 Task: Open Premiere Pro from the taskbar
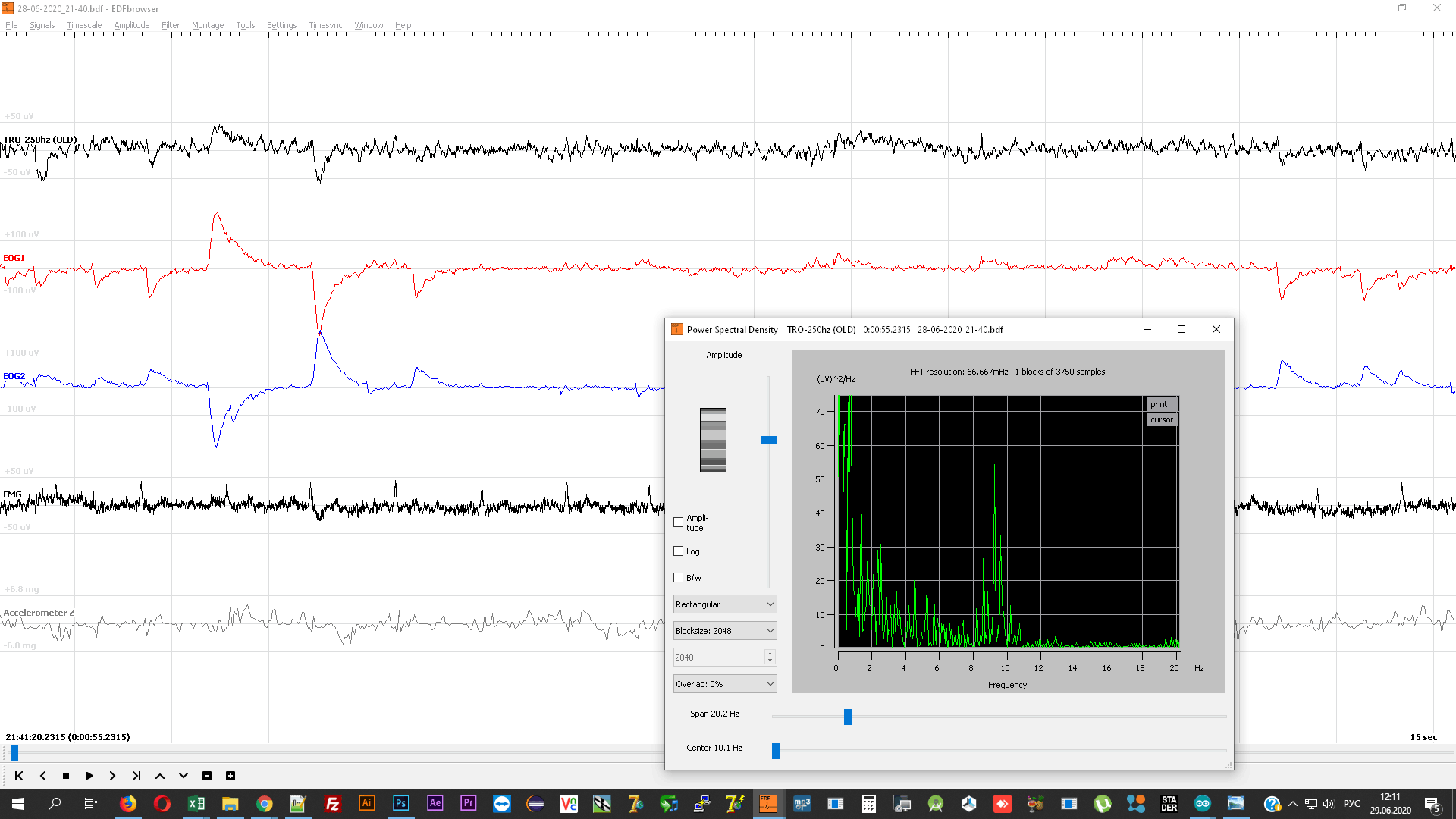coord(468,804)
